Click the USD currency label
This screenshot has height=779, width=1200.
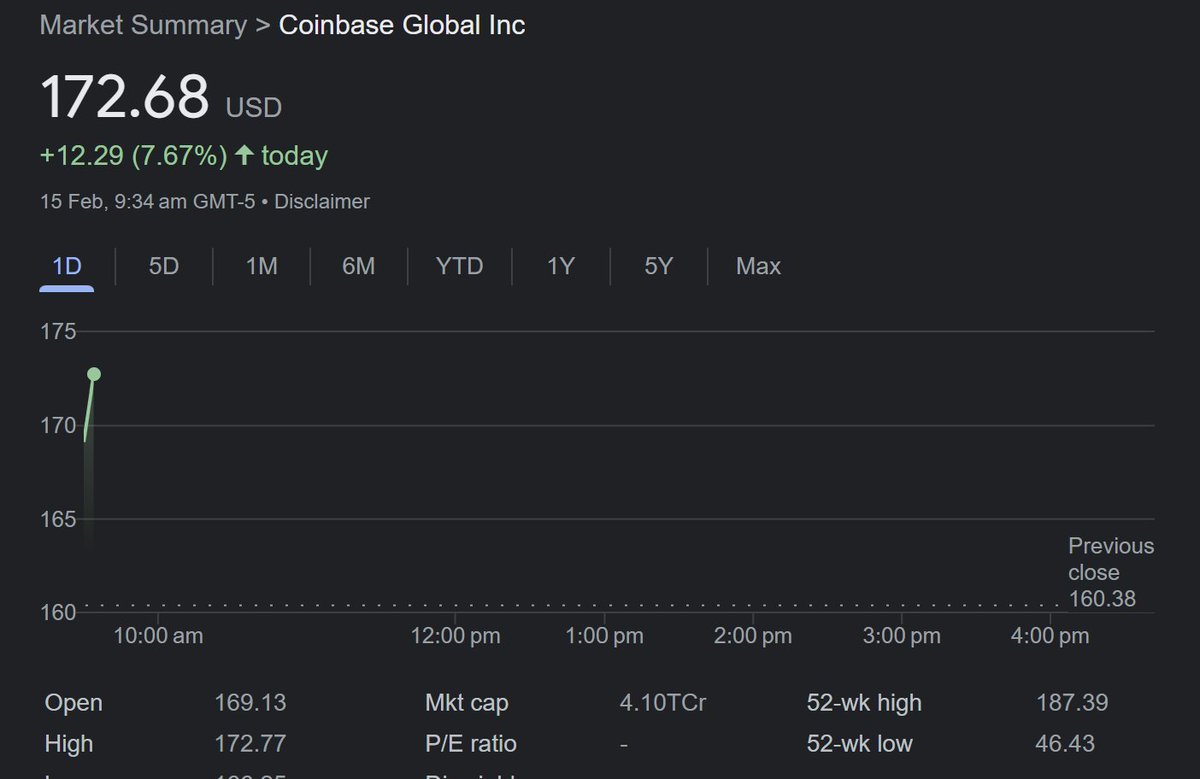click(x=254, y=107)
